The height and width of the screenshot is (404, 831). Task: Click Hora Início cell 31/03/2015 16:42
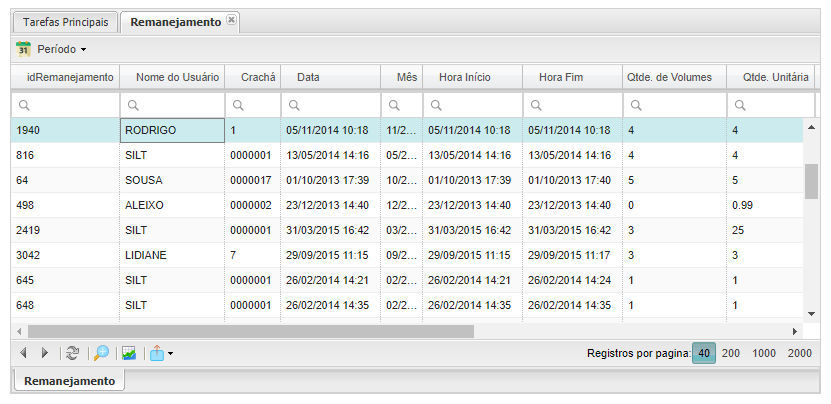point(473,230)
